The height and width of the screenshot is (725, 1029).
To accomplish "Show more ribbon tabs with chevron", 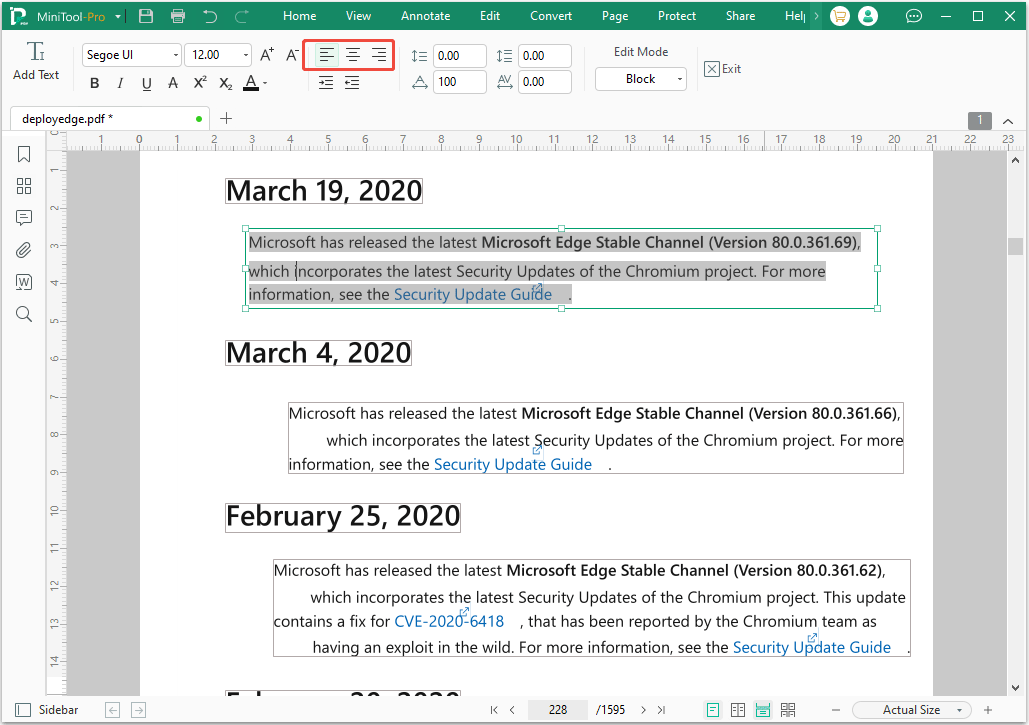I will tap(816, 16).
